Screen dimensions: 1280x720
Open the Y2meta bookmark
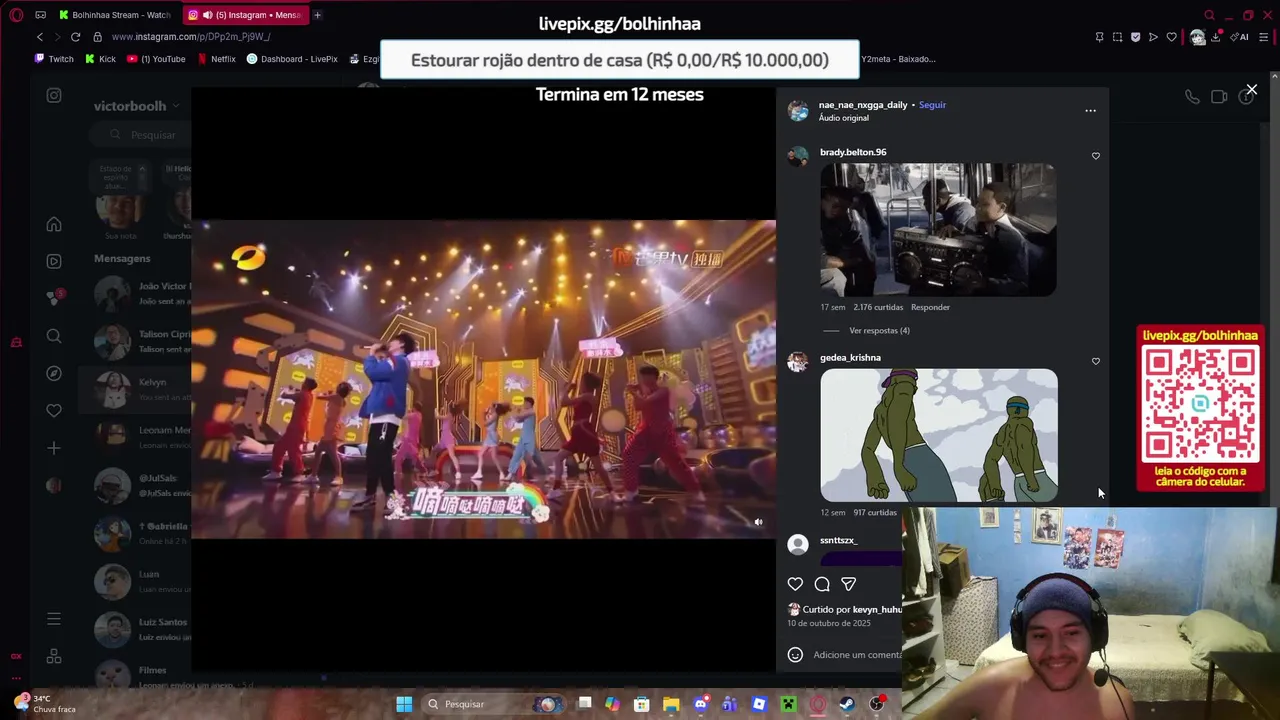point(898,59)
